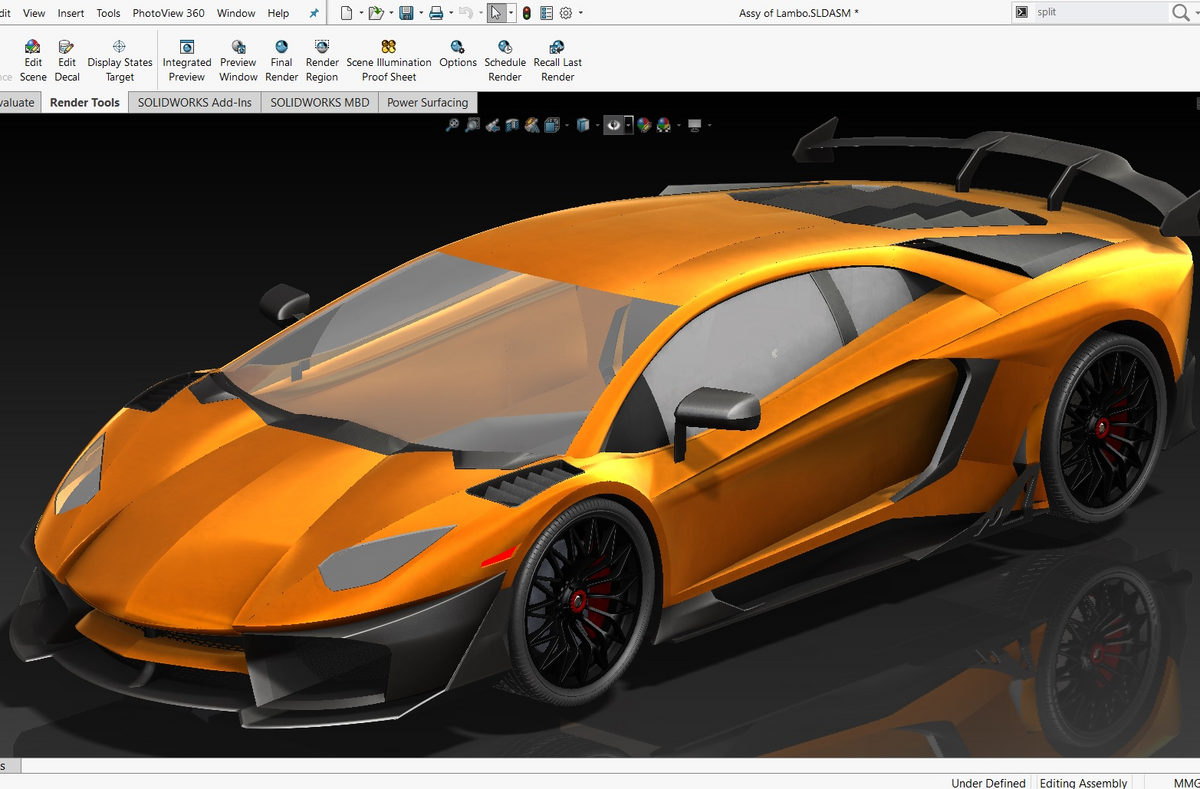The image size is (1200, 789).
Task: Click Edit Appearance icon
Action: 645,125
